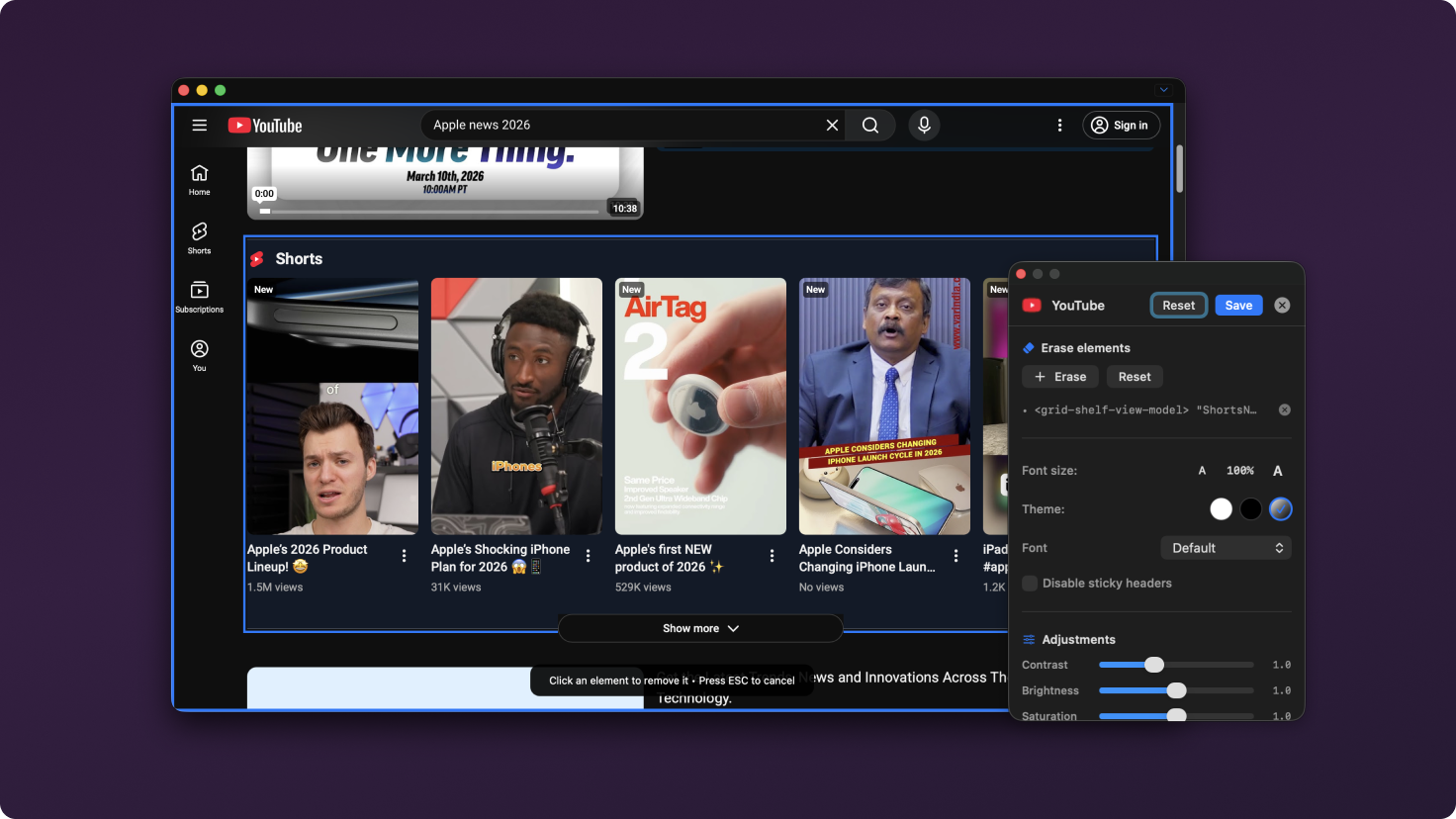The width and height of the screenshot is (1456, 819).
Task: Sign in to YouTube
Action: point(1121,126)
